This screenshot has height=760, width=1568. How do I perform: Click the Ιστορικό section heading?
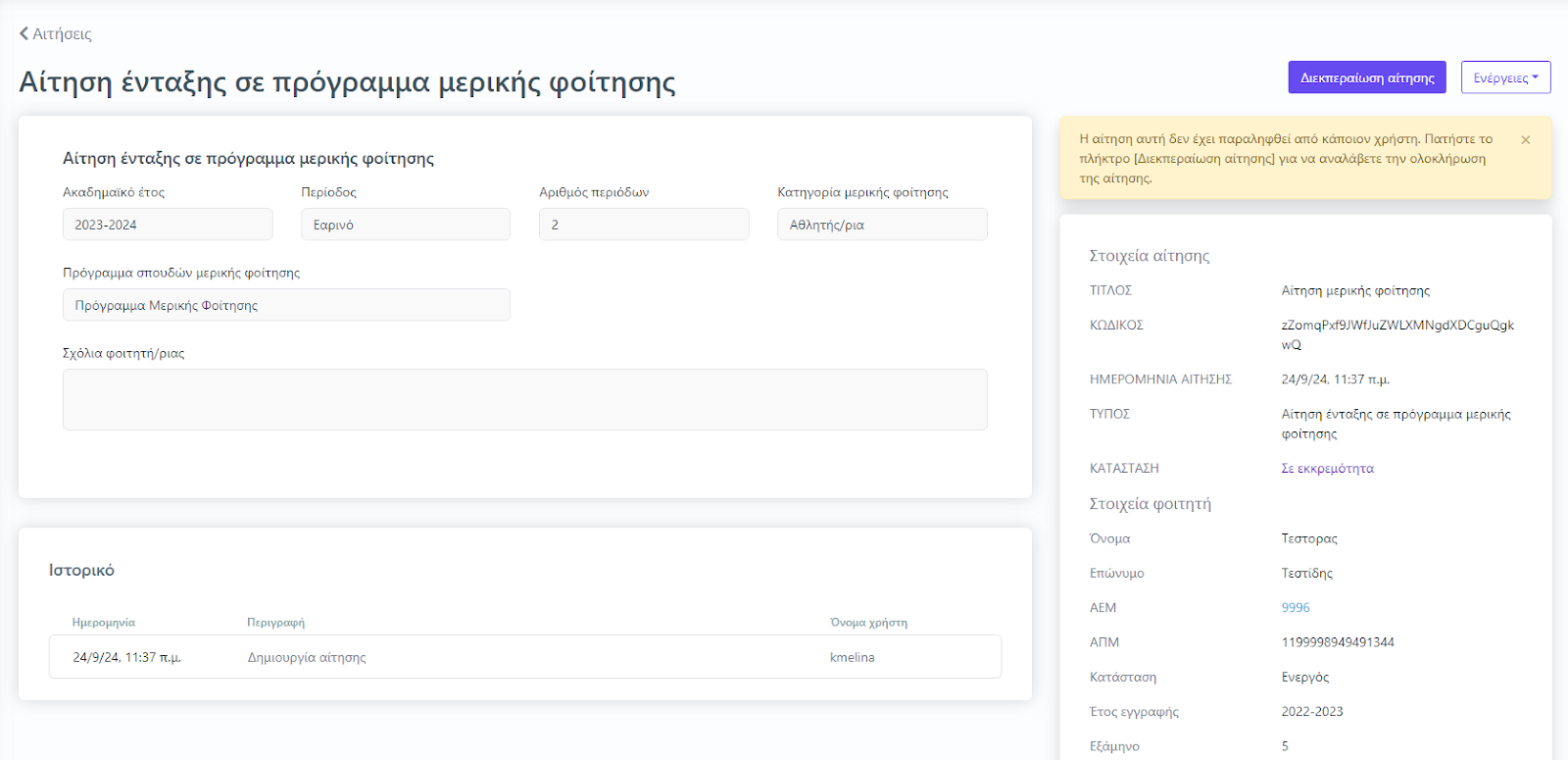[x=81, y=570]
